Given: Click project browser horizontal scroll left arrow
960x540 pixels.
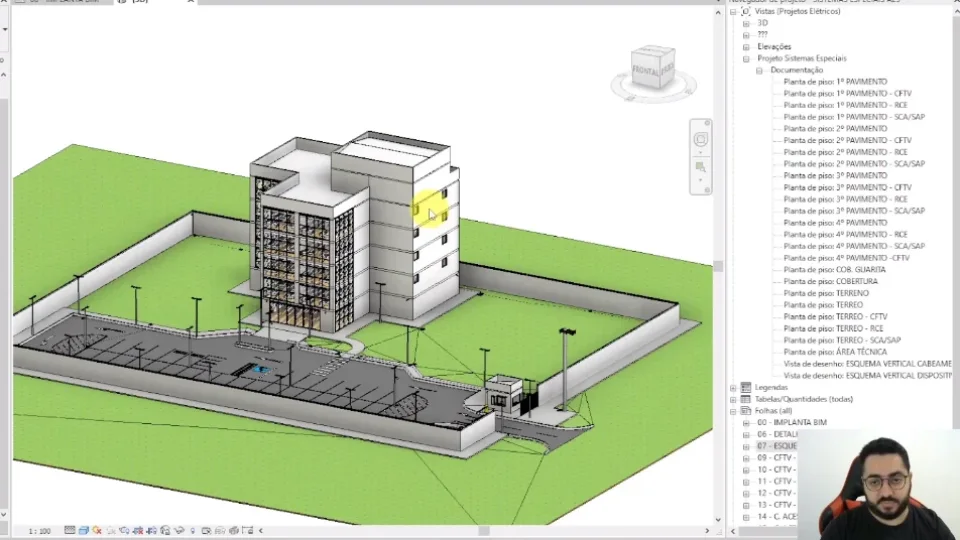Looking at the screenshot, I should (x=733, y=531).
